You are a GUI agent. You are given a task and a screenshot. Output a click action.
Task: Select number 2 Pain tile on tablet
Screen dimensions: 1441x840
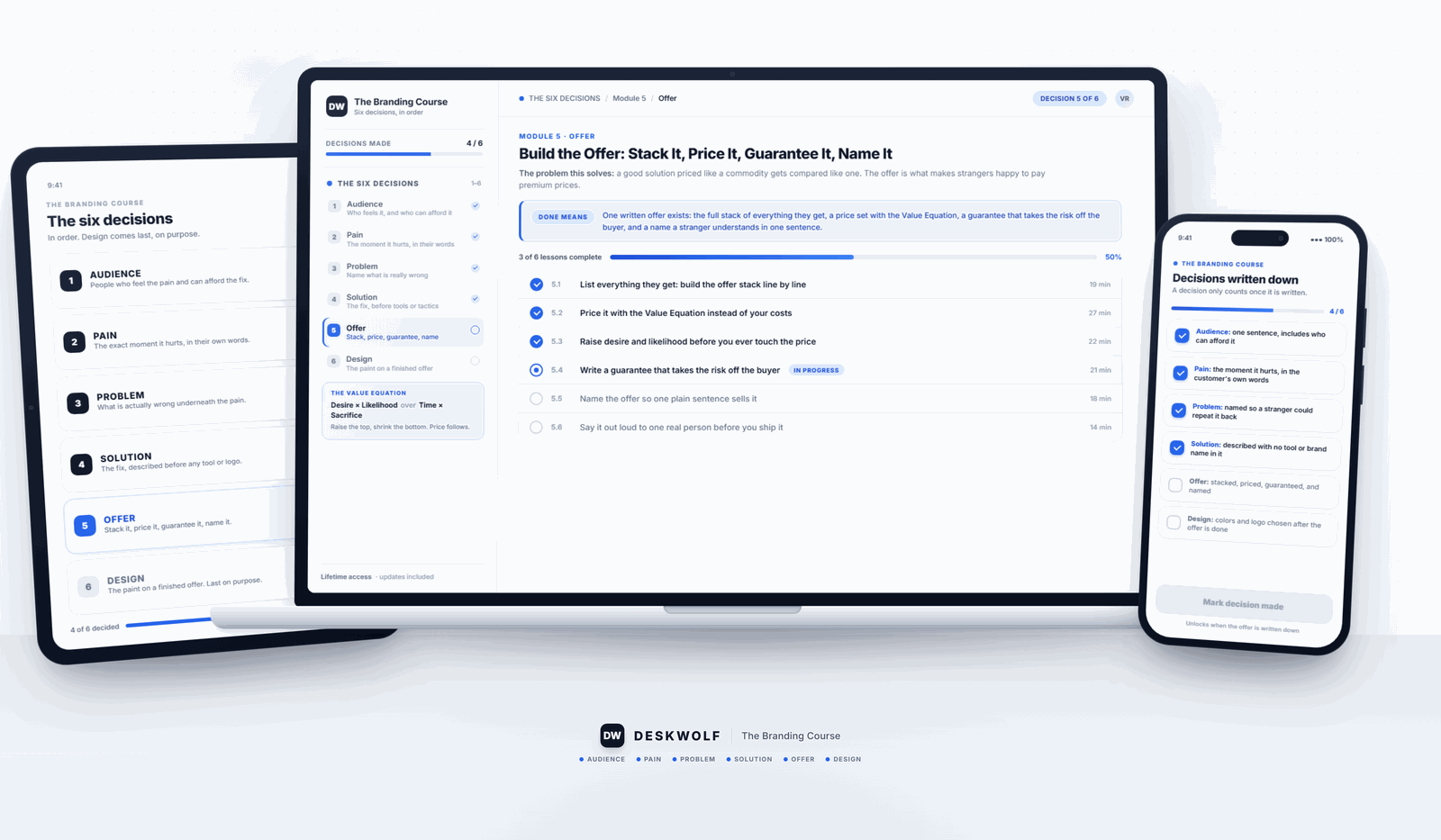(x=75, y=342)
